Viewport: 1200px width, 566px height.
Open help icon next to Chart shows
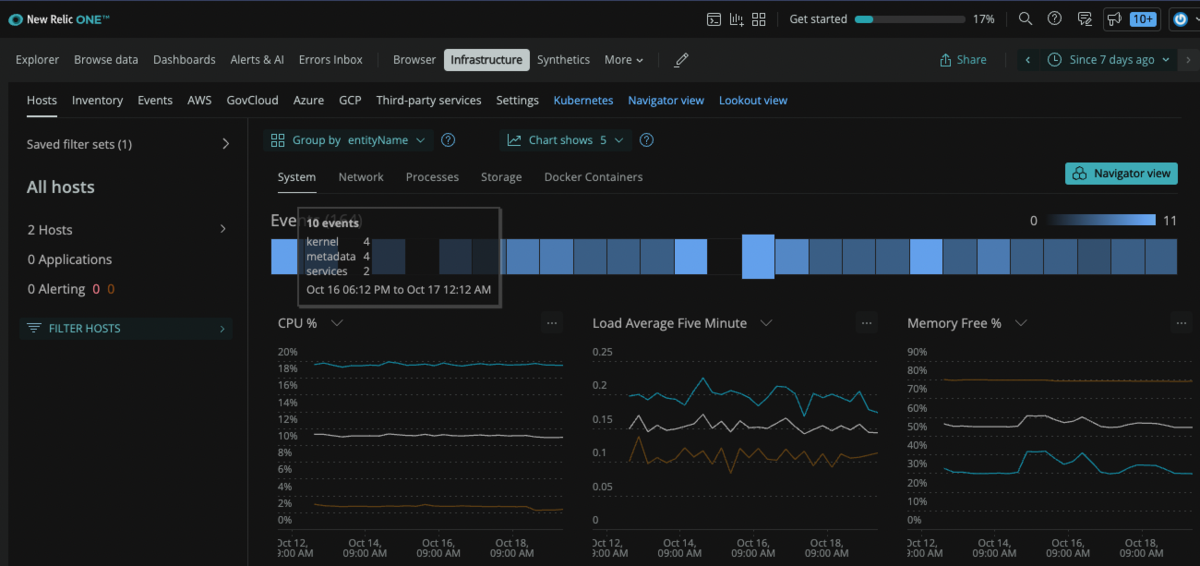[x=646, y=140]
